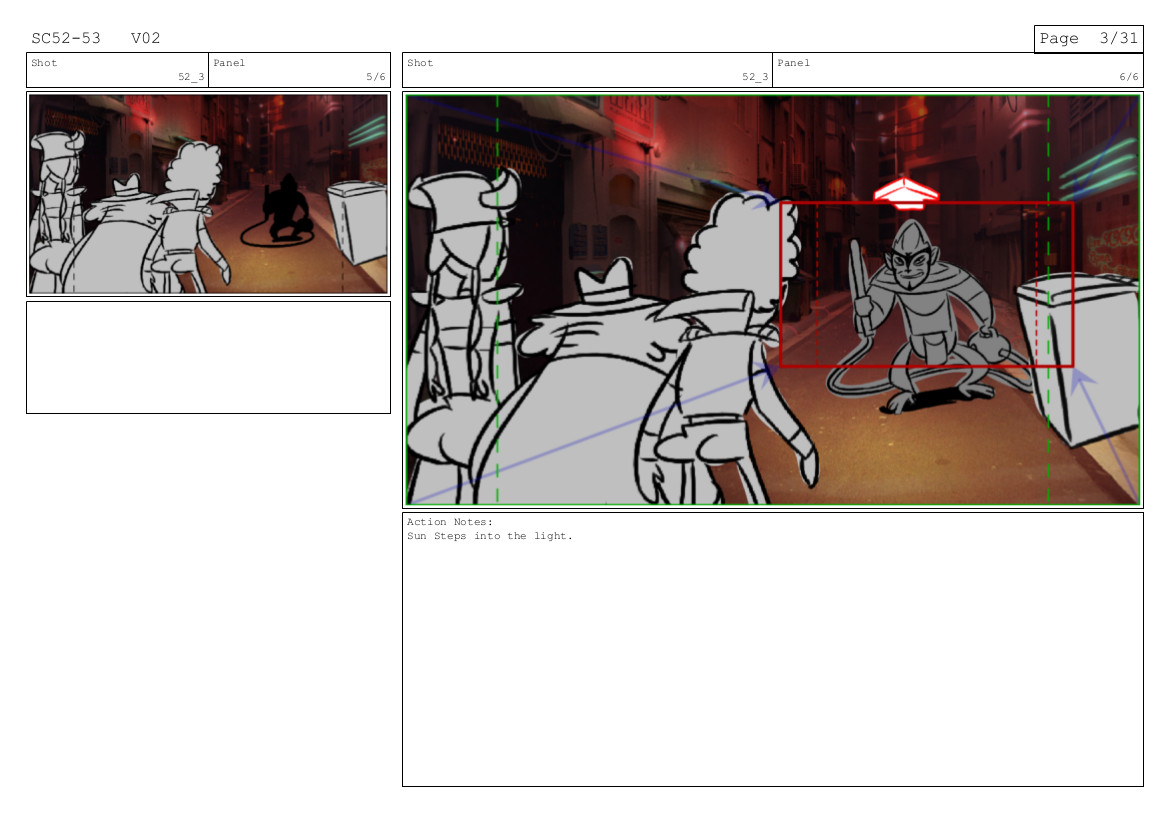
Task: Click the 'Shot' label above the large panel
Action: point(420,63)
